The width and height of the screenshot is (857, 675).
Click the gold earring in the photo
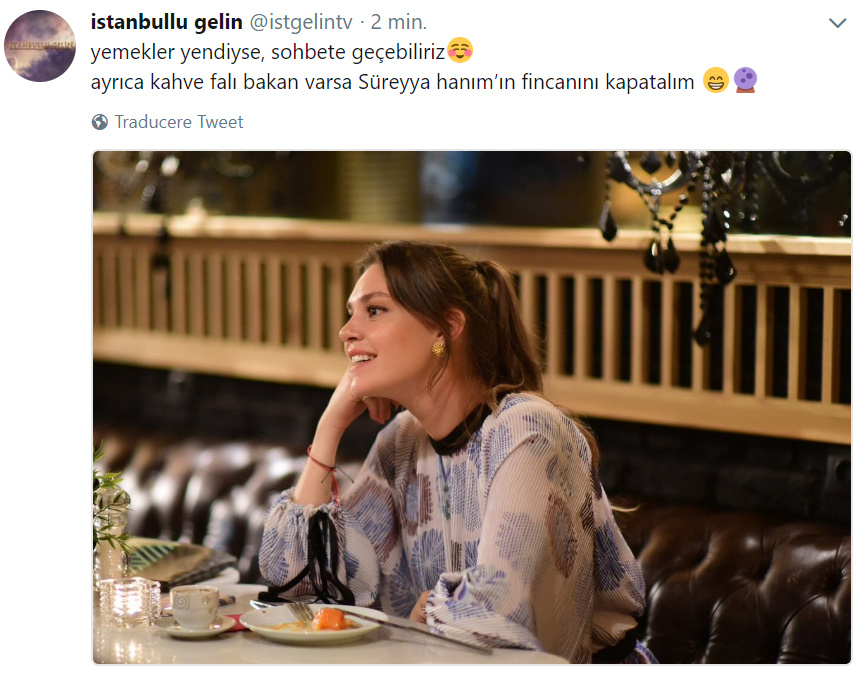(438, 348)
